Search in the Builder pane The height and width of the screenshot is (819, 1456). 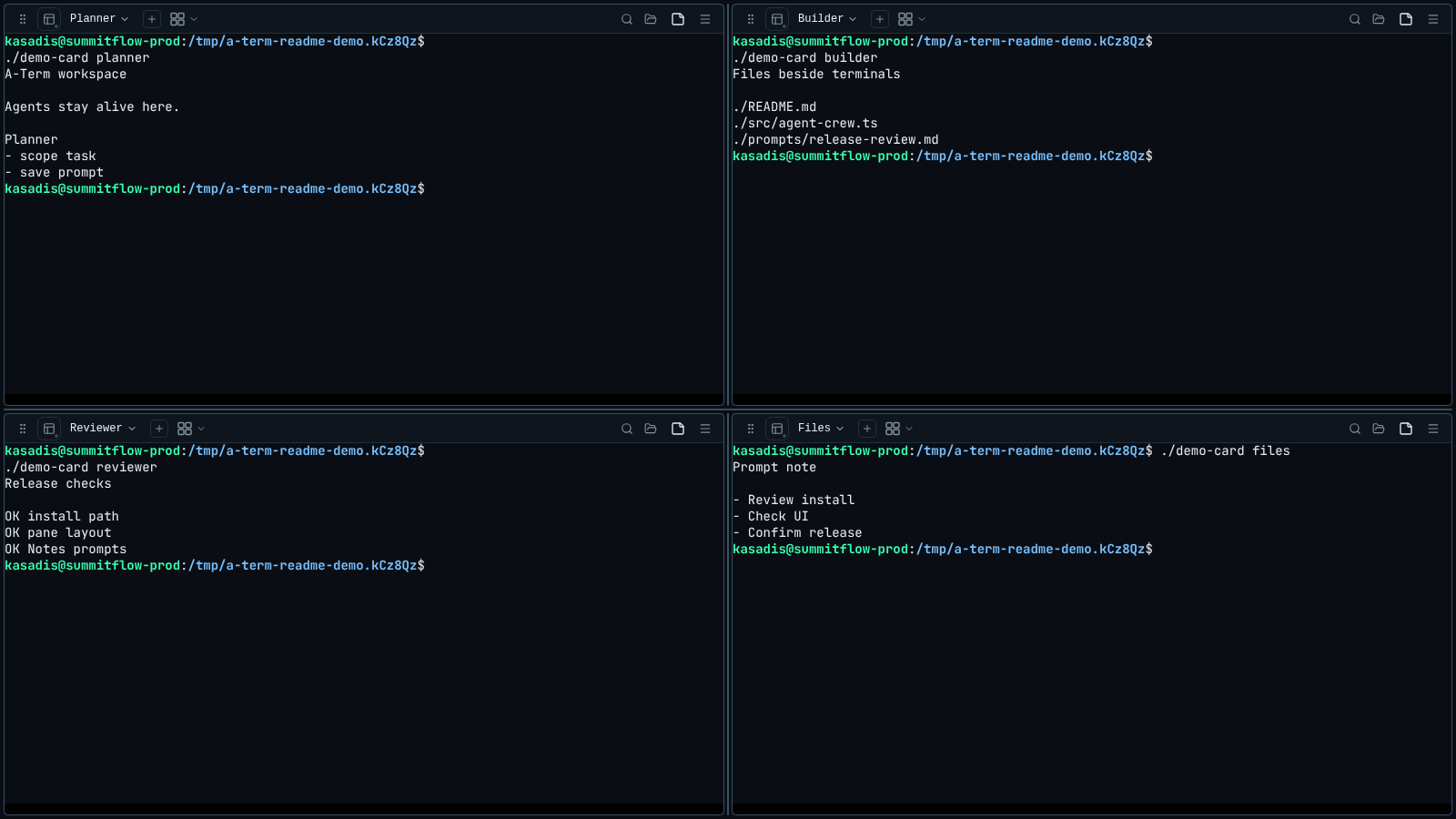(1355, 19)
